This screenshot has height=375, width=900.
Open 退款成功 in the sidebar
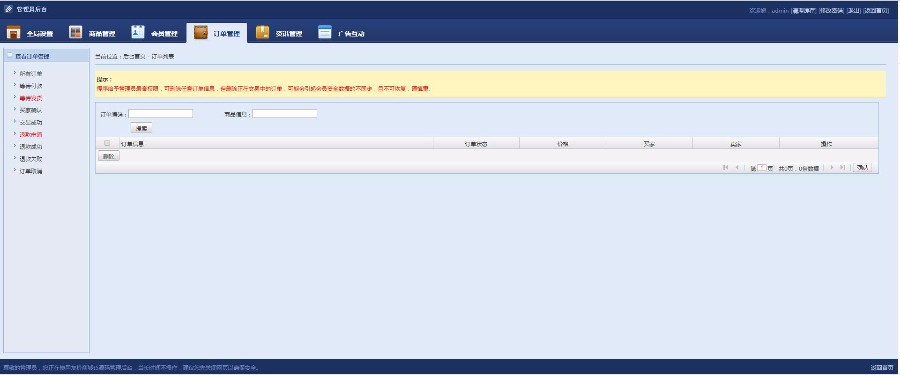30,146
